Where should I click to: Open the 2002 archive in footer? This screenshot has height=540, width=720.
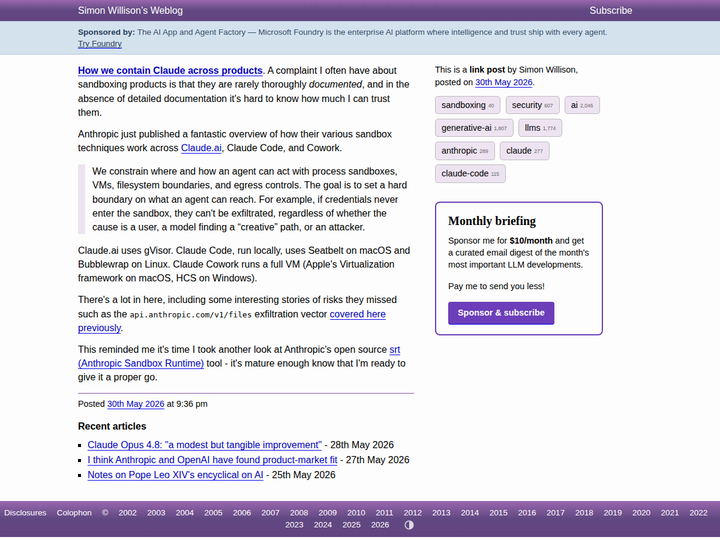[127, 513]
